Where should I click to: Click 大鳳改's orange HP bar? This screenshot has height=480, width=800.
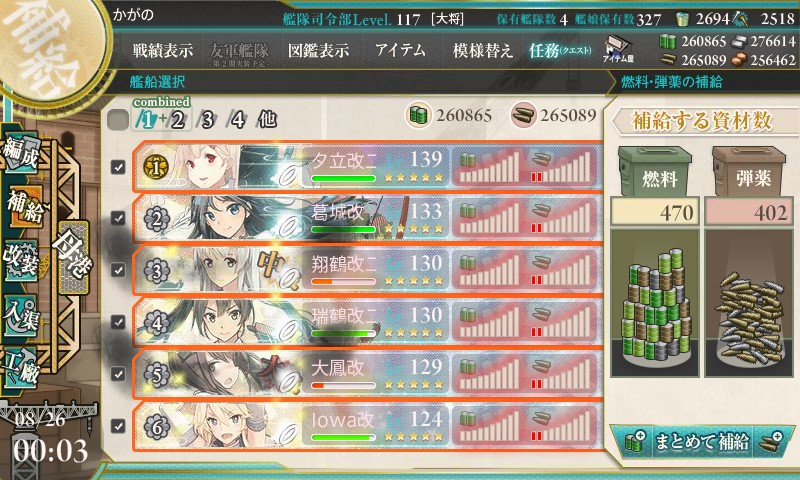(x=343, y=385)
